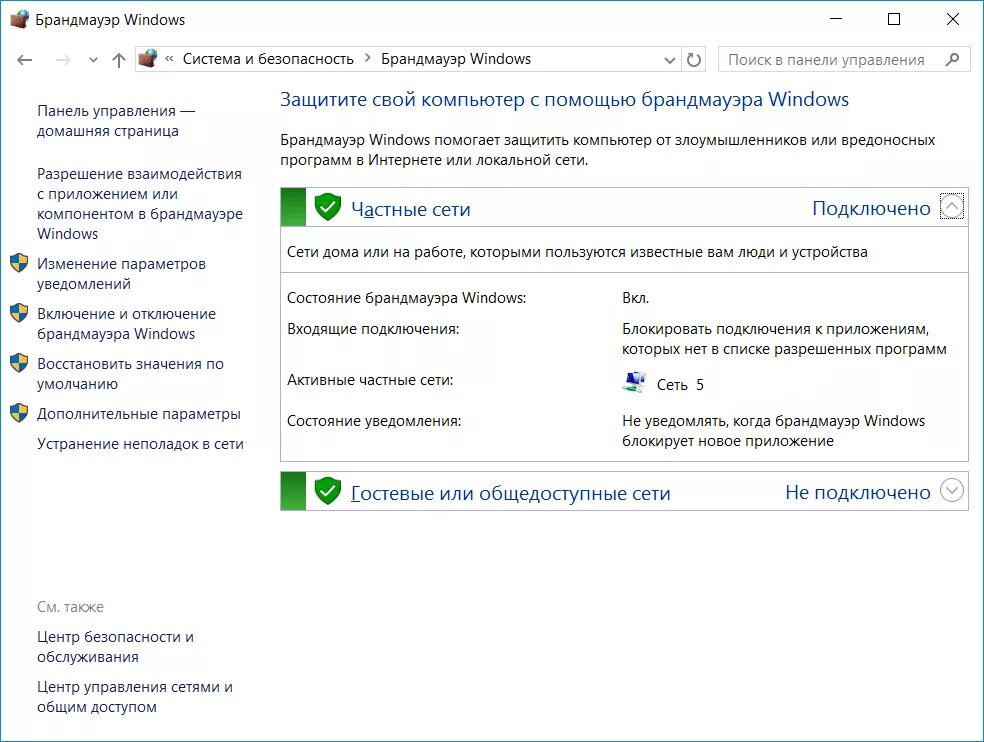This screenshot has width=984, height=742.
Task: Click the firewall icon in the address bar
Action: click(x=148, y=58)
